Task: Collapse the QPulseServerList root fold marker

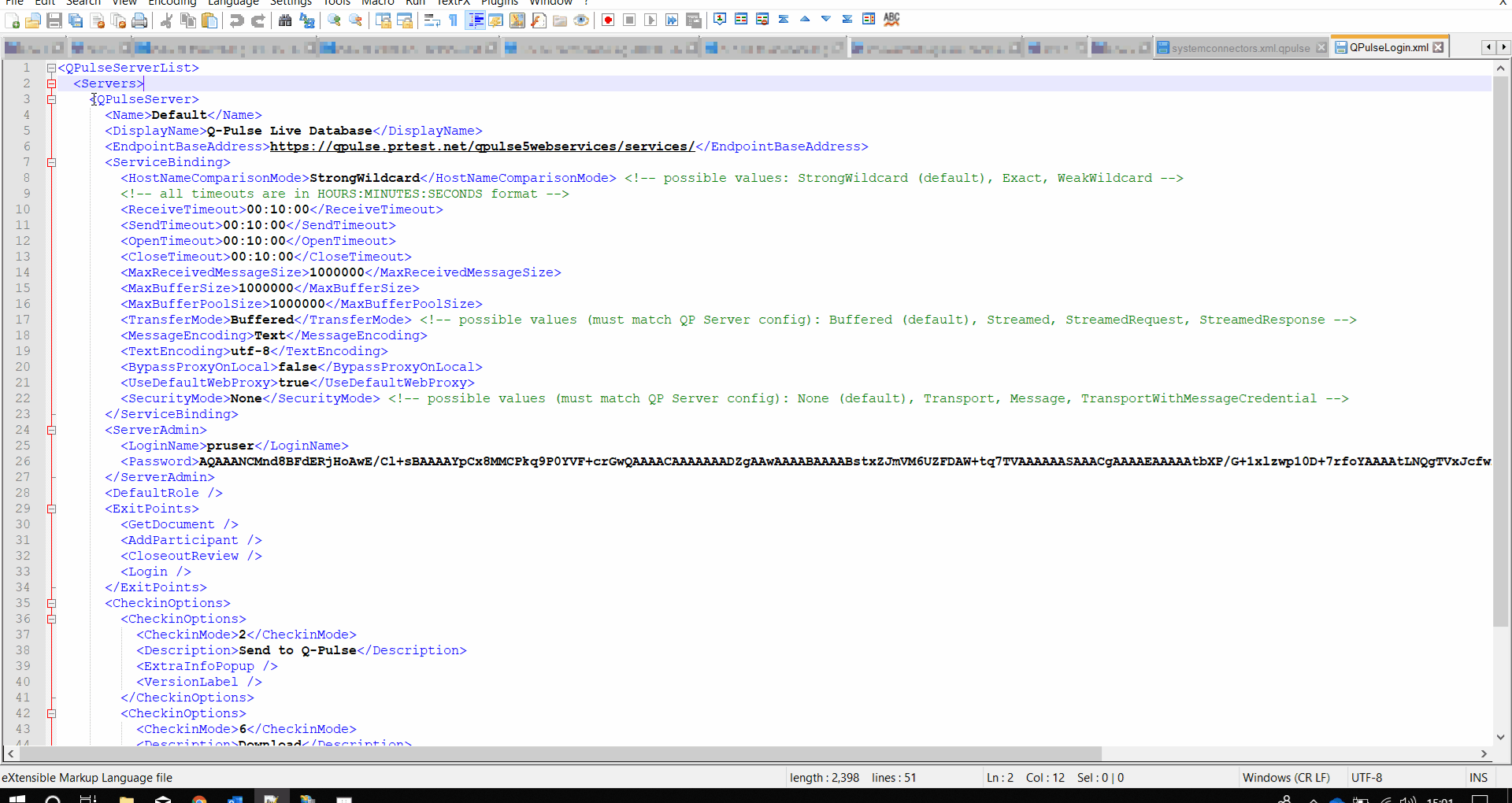Action: [x=51, y=68]
